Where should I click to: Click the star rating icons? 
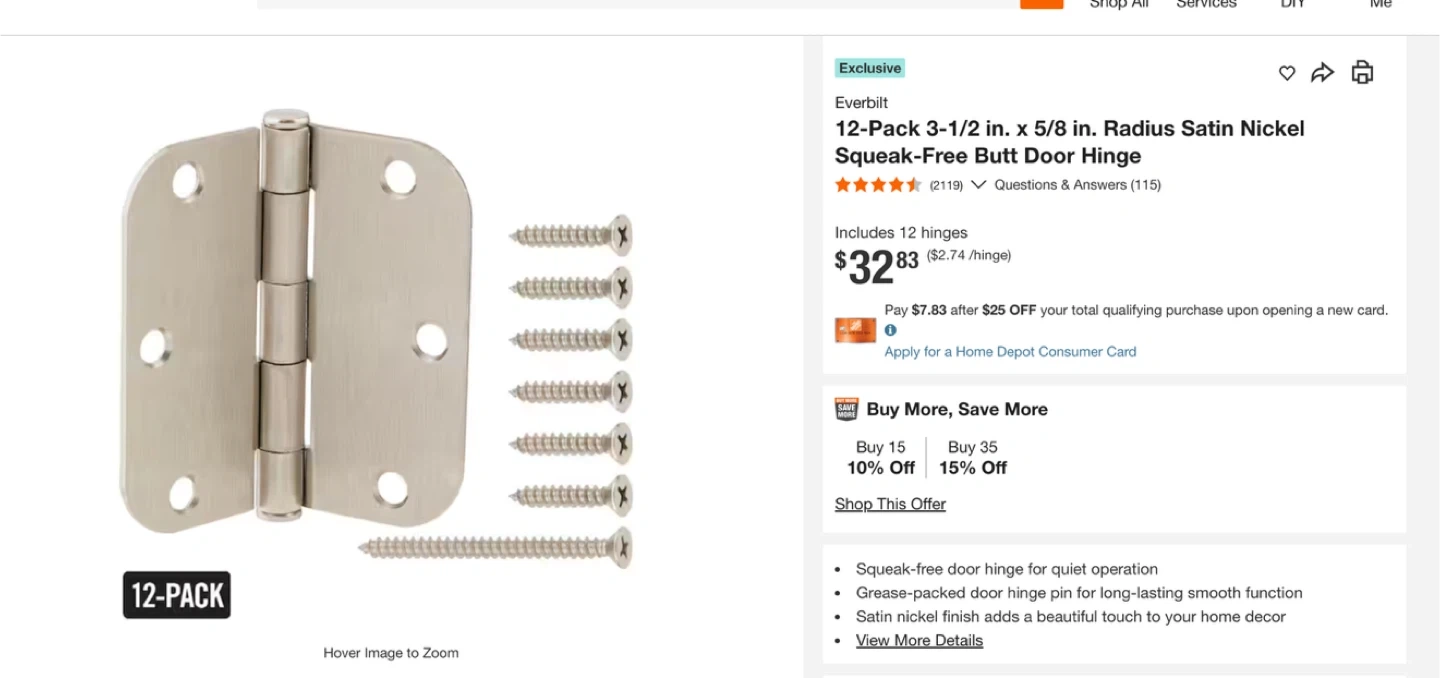tap(878, 185)
